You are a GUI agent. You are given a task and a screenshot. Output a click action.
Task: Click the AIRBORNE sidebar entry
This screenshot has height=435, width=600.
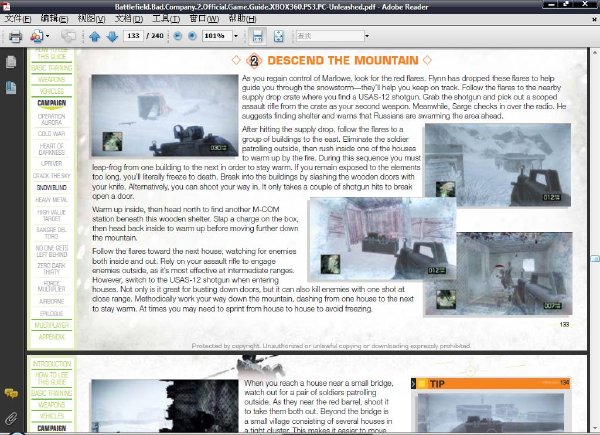point(52,301)
